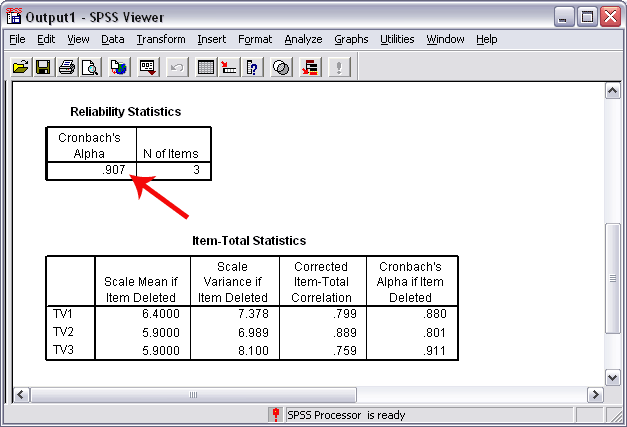Click the TV2 row label
Viewport: 627px width, 427px height.
pyautogui.click(x=63, y=332)
